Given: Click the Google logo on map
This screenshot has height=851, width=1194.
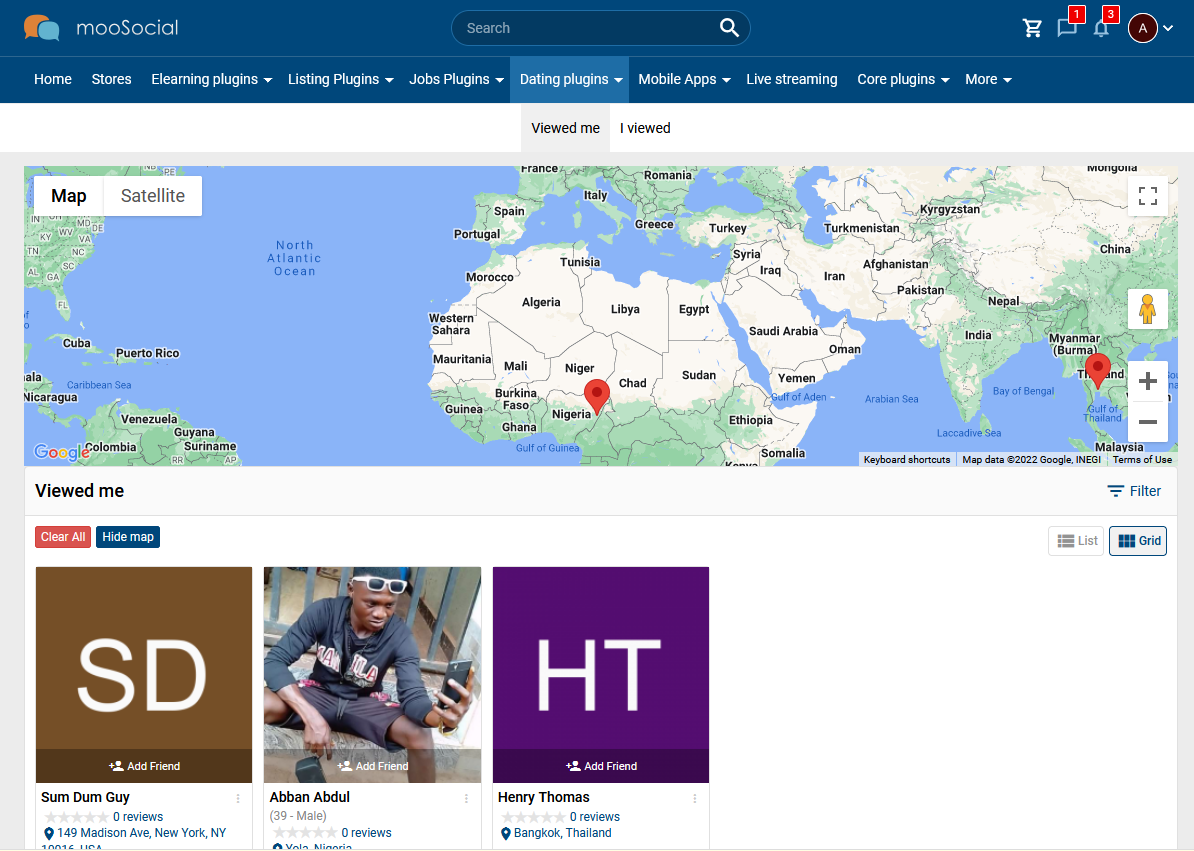Looking at the screenshot, I should (62, 452).
